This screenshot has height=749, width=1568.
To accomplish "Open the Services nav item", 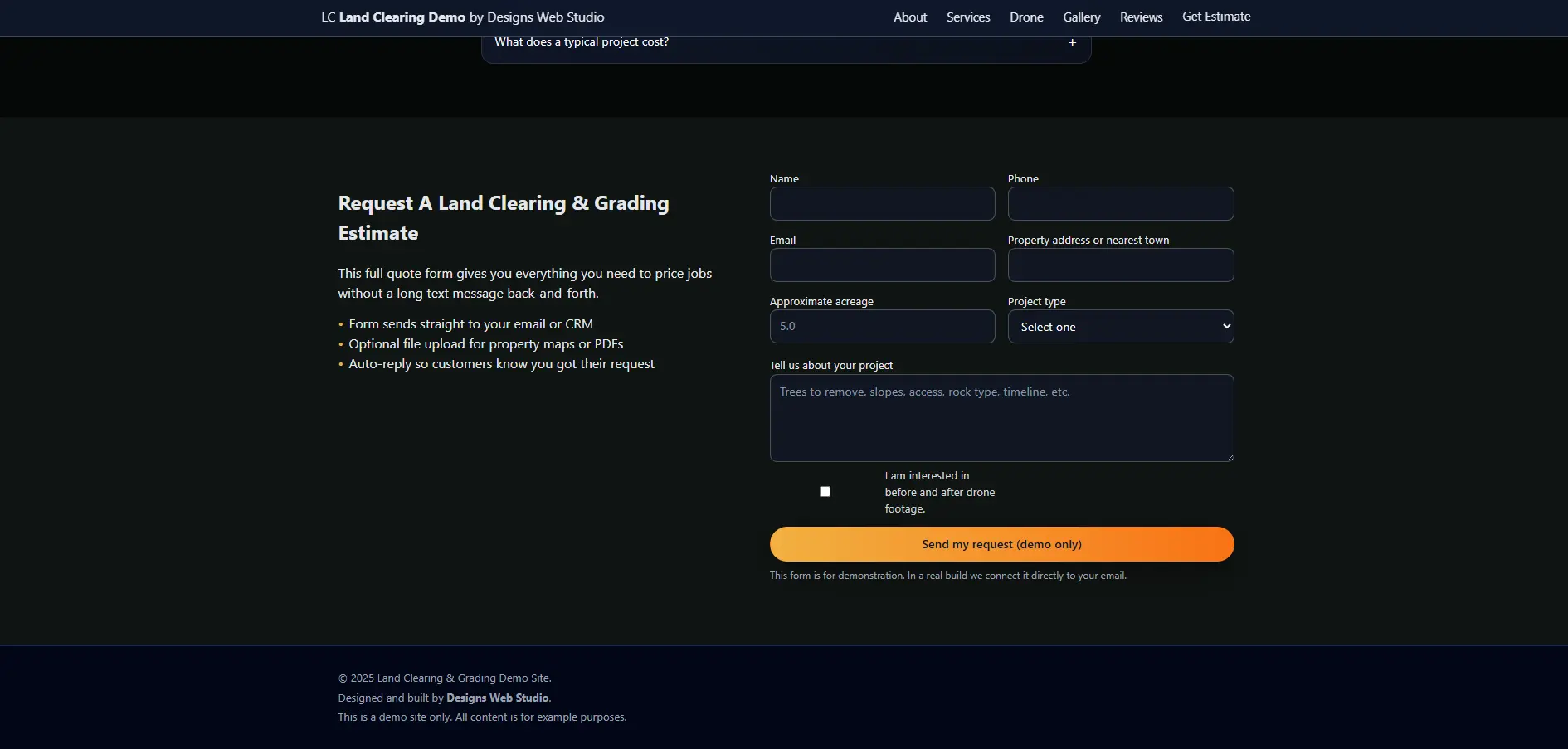I will coord(967,17).
